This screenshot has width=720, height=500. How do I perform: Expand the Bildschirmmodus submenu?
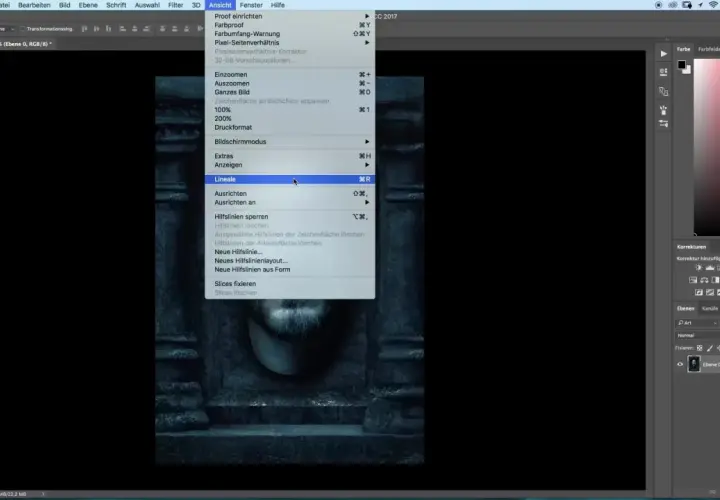[x=290, y=141]
